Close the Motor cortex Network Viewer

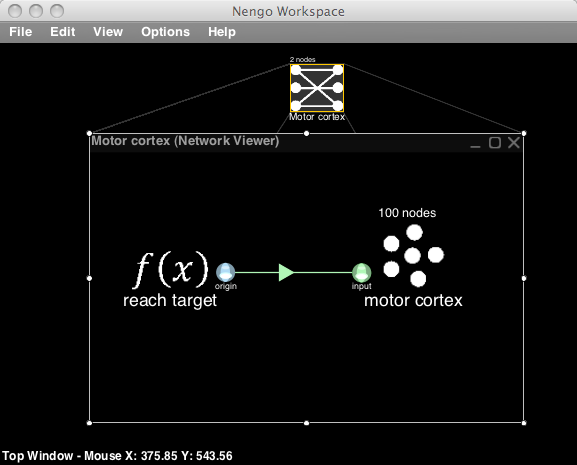[514, 143]
